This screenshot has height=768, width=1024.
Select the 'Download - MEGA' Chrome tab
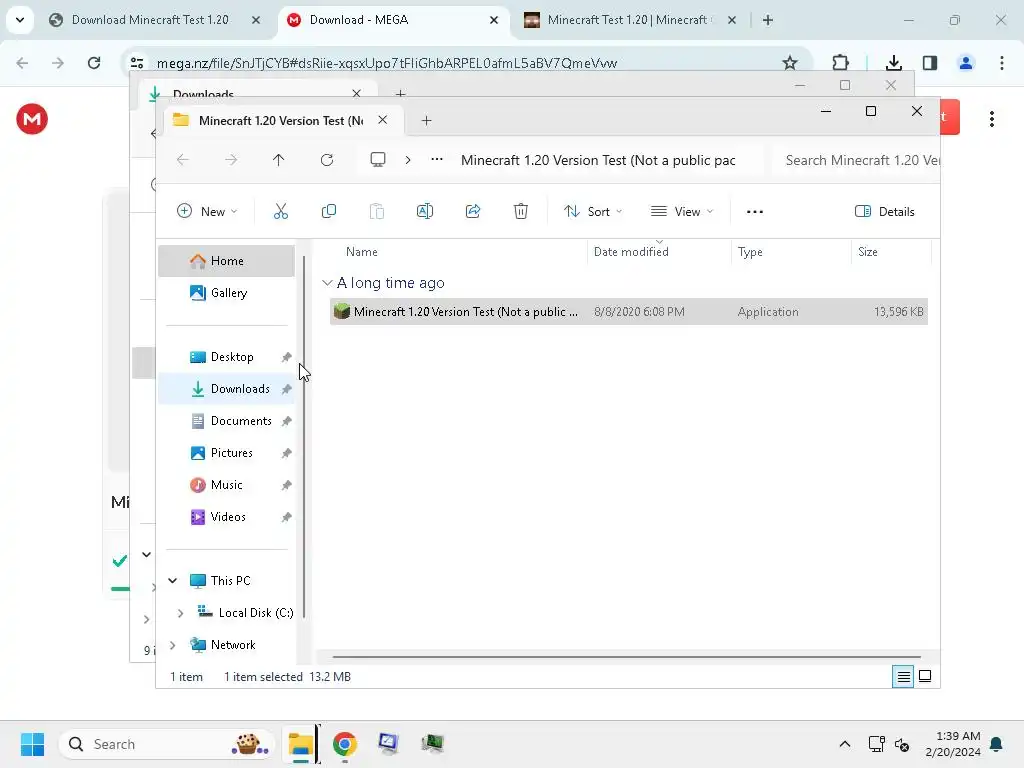click(393, 20)
